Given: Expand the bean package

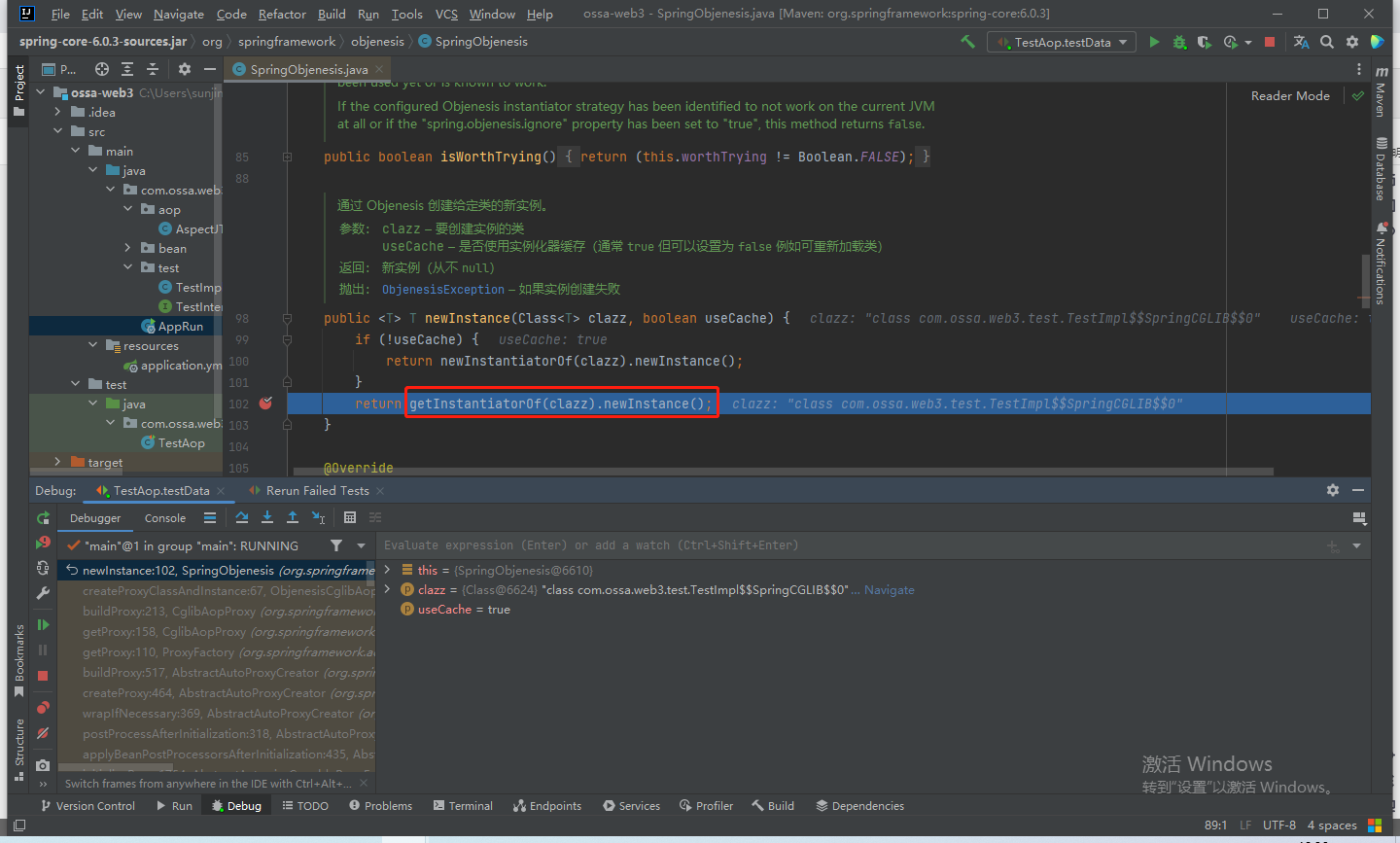Looking at the screenshot, I should click(128, 248).
